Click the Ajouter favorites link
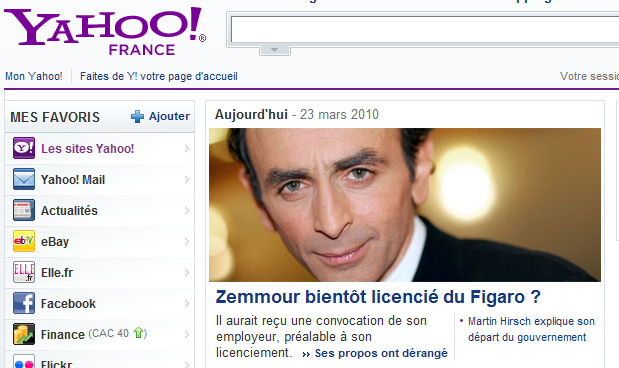The image size is (619, 368). pyautogui.click(x=169, y=116)
